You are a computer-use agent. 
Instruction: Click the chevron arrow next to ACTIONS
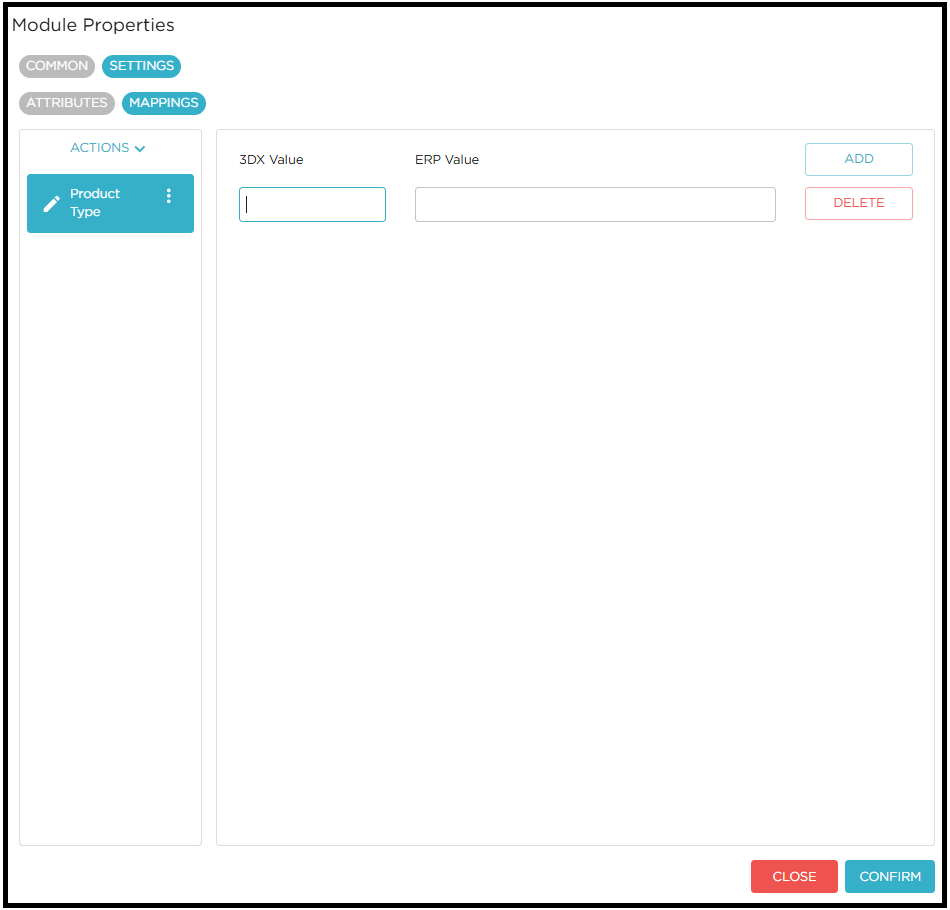click(140, 149)
